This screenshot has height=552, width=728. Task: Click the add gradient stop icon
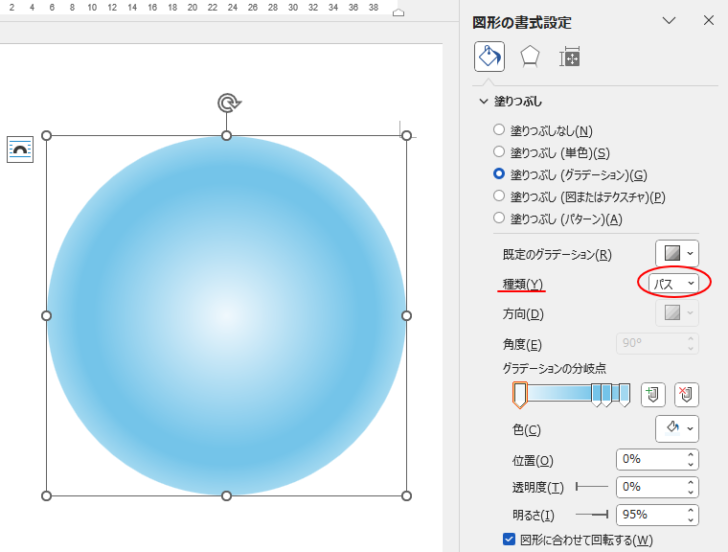click(653, 395)
